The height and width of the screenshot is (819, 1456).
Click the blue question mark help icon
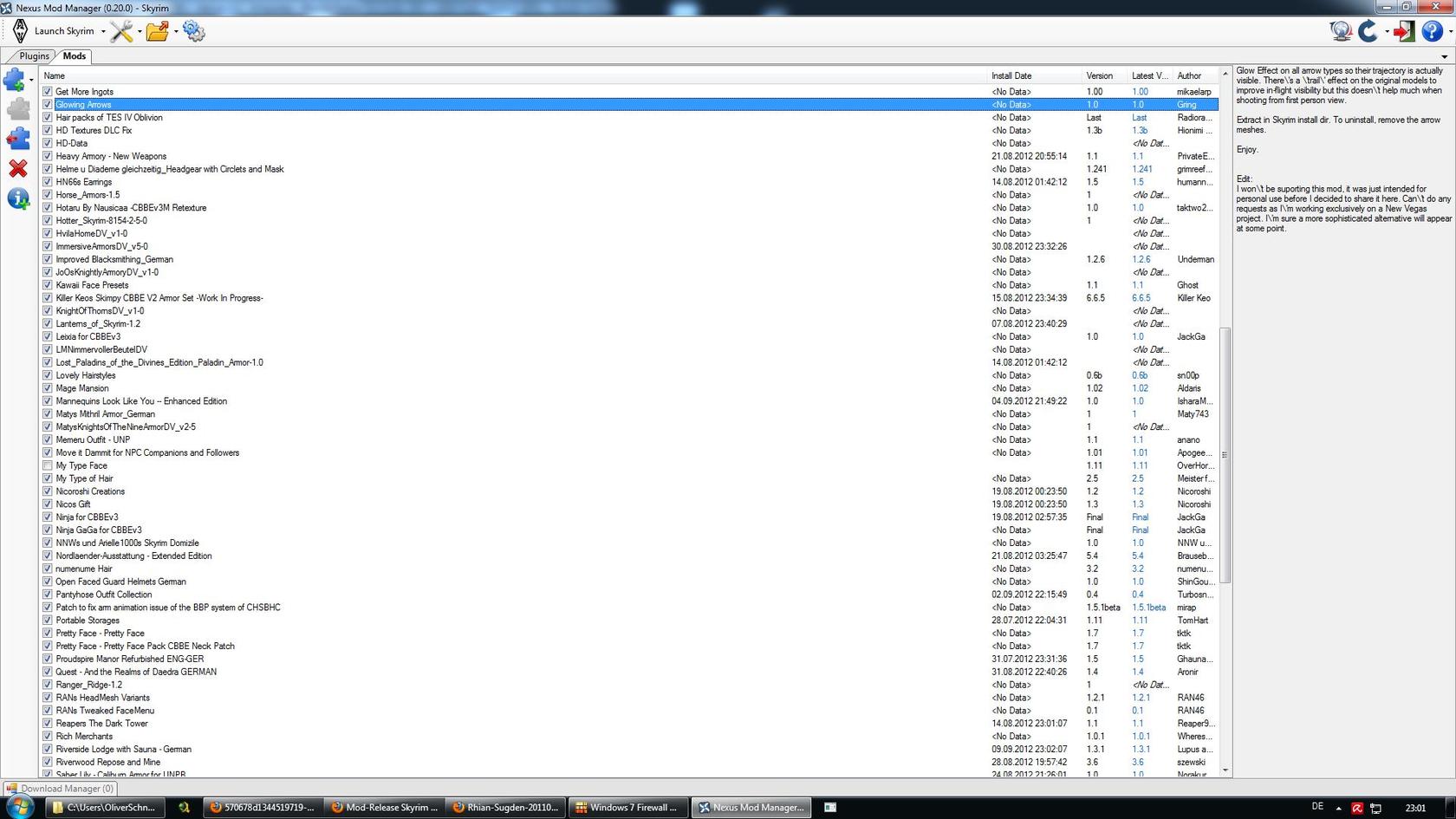[x=1432, y=31]
